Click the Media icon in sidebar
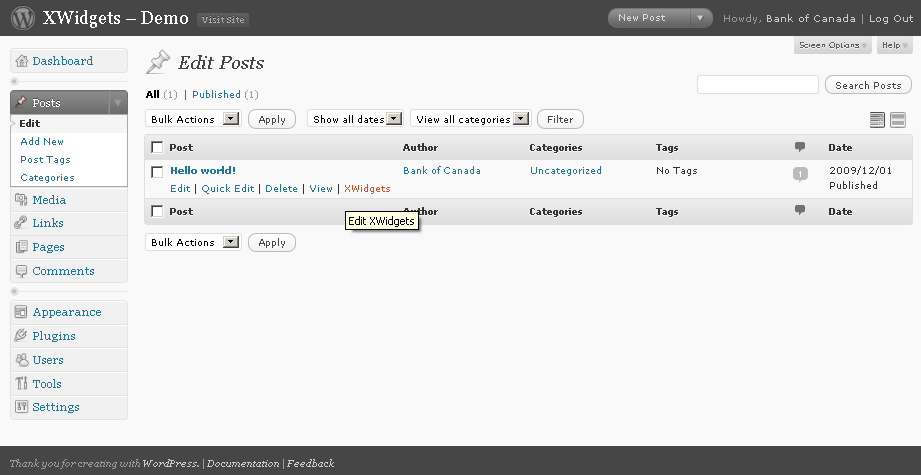The image size is (921, 475). (22, 200)
